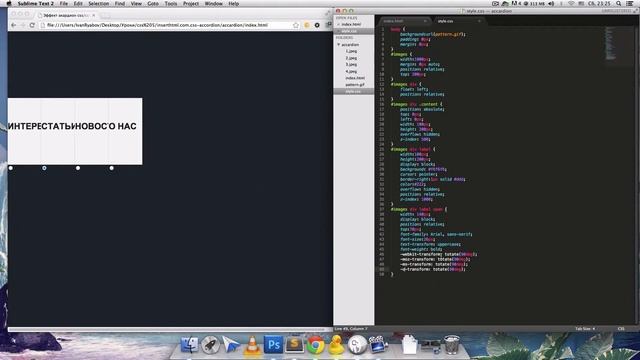Viewport: 640px width, 360px height.
Task: Close the Chrome accordion effect tab
Action: (x=93, y=15)
